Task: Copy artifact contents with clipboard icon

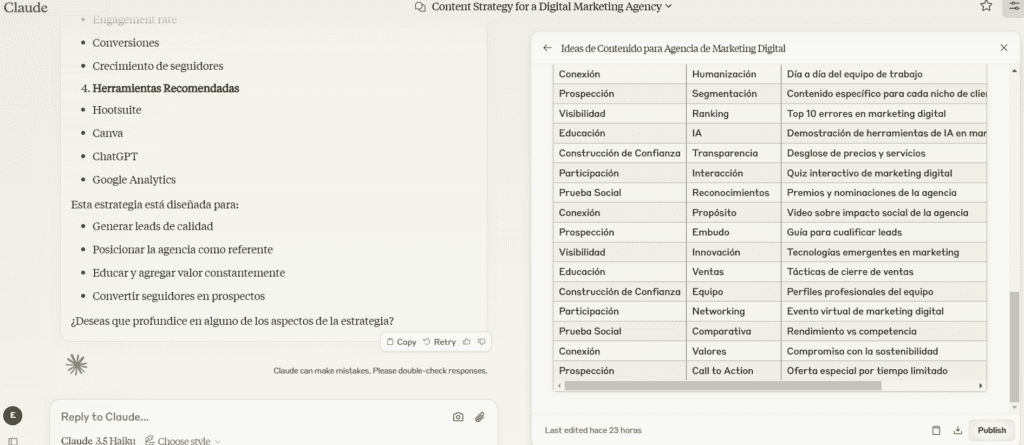Action: coord(936,430)
